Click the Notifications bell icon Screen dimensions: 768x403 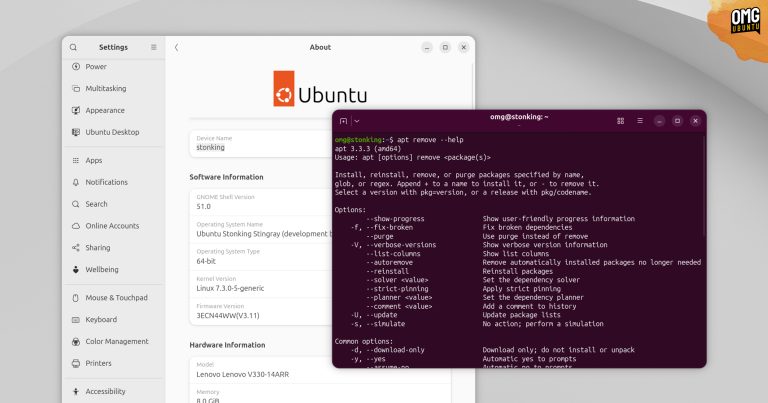pos(76,182)
